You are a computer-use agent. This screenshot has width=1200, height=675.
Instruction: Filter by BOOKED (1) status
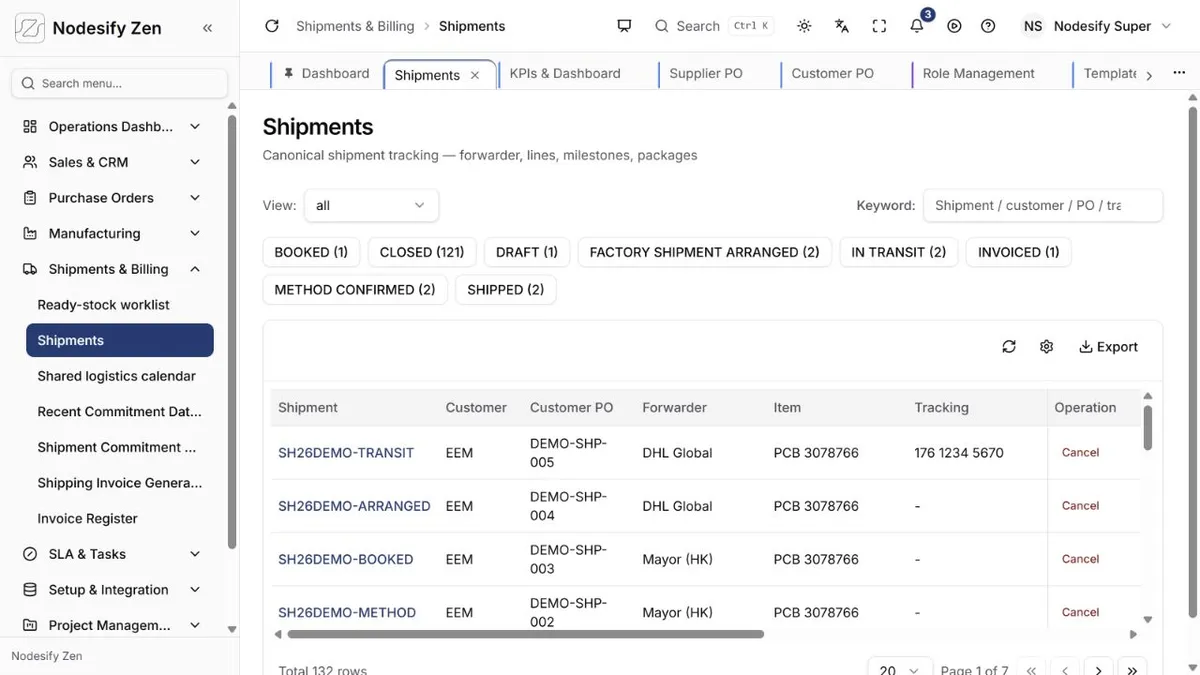pyautogui.click(x=311, y=252)
